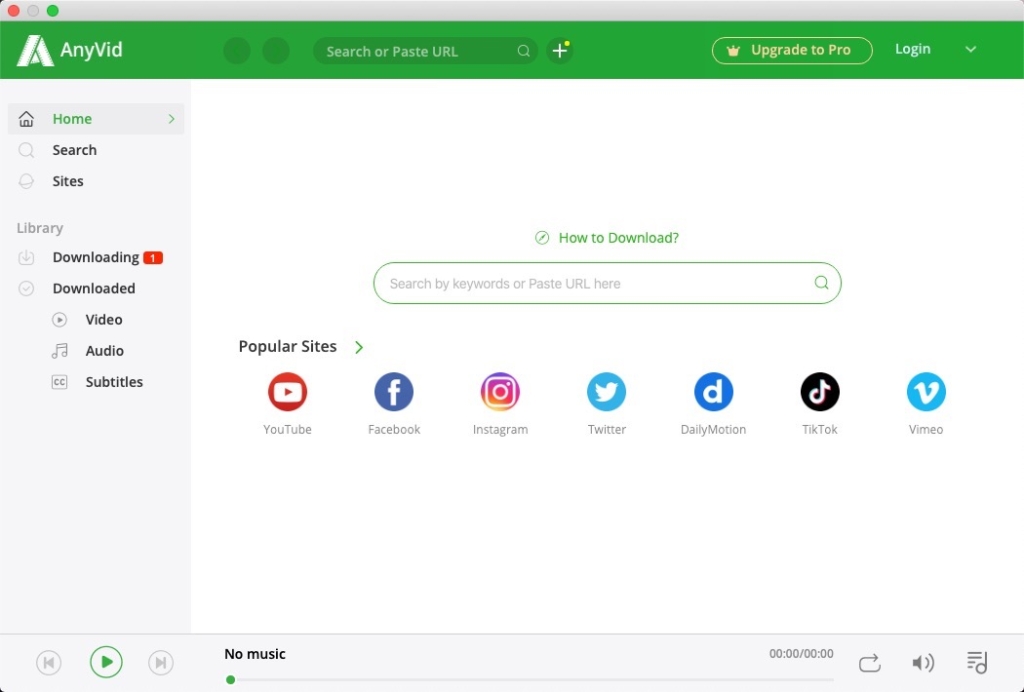Open the TikTok site icon
The width and height of the screenshot is (1024, 692).
(x=820, y=392)
